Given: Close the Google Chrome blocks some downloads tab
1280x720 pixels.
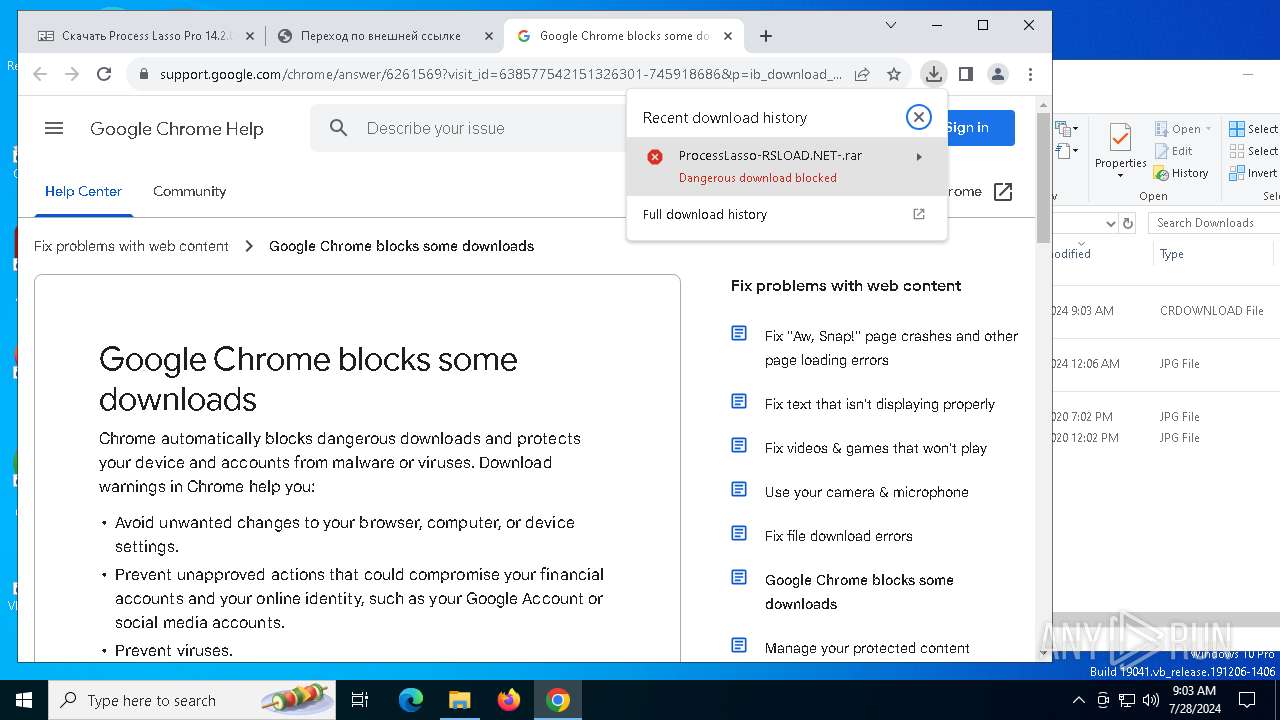Looking at the screenshot, I should pyautogui.click(x=728, y=36).
